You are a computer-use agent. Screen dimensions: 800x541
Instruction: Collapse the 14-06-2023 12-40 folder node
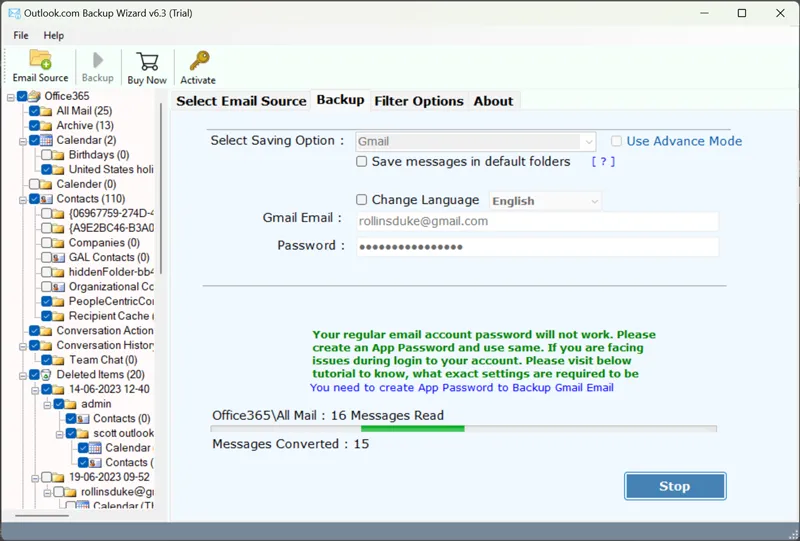click(x=35, y=390)
